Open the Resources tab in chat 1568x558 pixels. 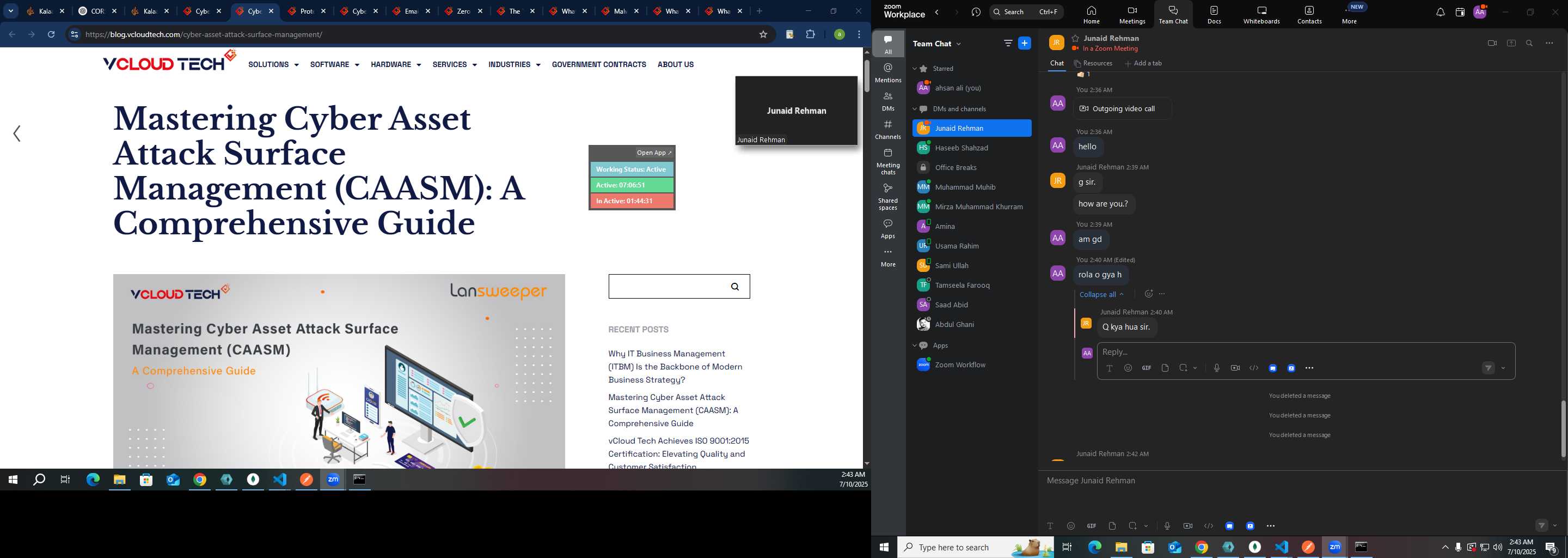(x=1093, y=63)
